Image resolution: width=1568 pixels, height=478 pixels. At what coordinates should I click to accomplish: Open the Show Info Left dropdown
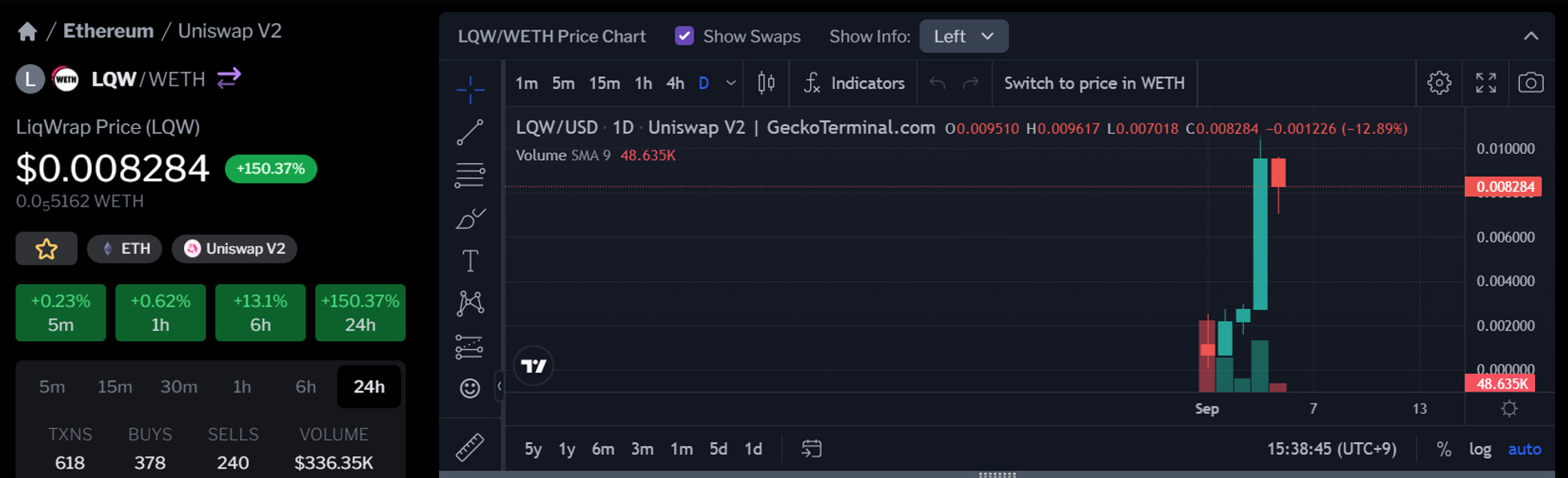pos(963,36)
